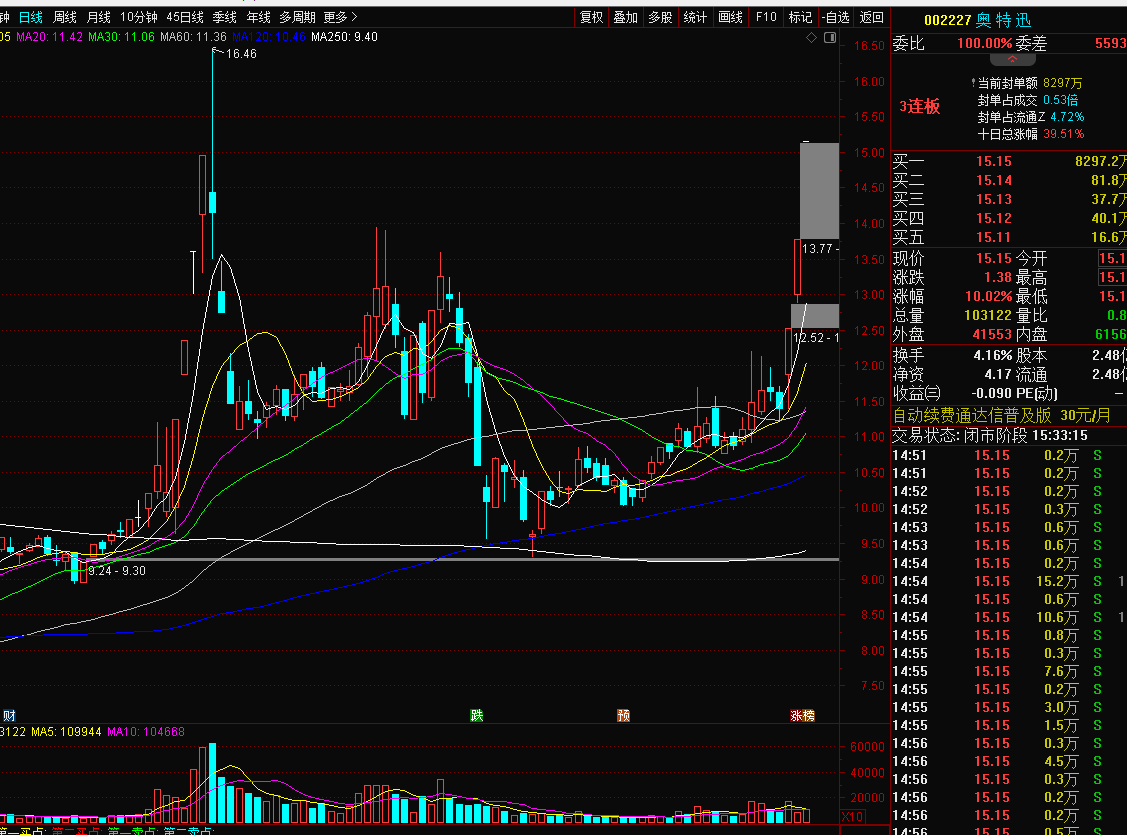The width and height of the screenshot is (1127, 835).
Task: Click the 总量 103122 value
Action: click(x=988, y=315)
